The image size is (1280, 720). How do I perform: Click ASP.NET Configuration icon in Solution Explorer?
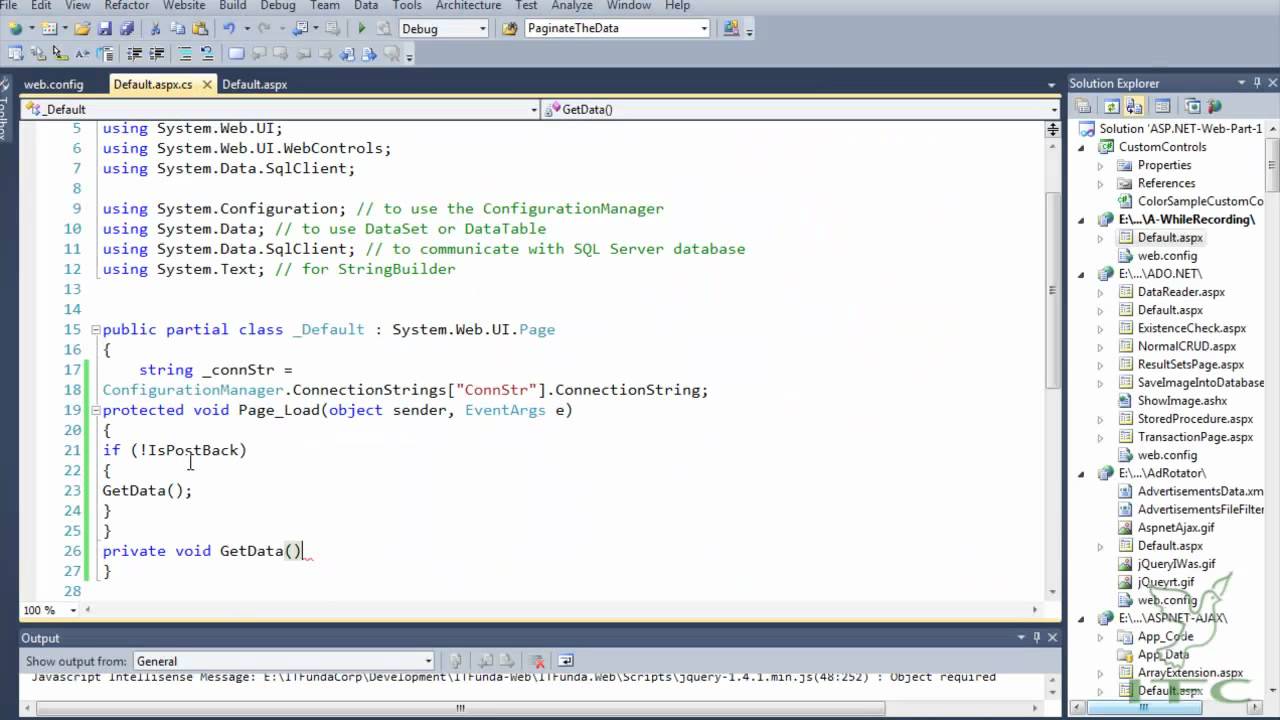point(1214,106)
